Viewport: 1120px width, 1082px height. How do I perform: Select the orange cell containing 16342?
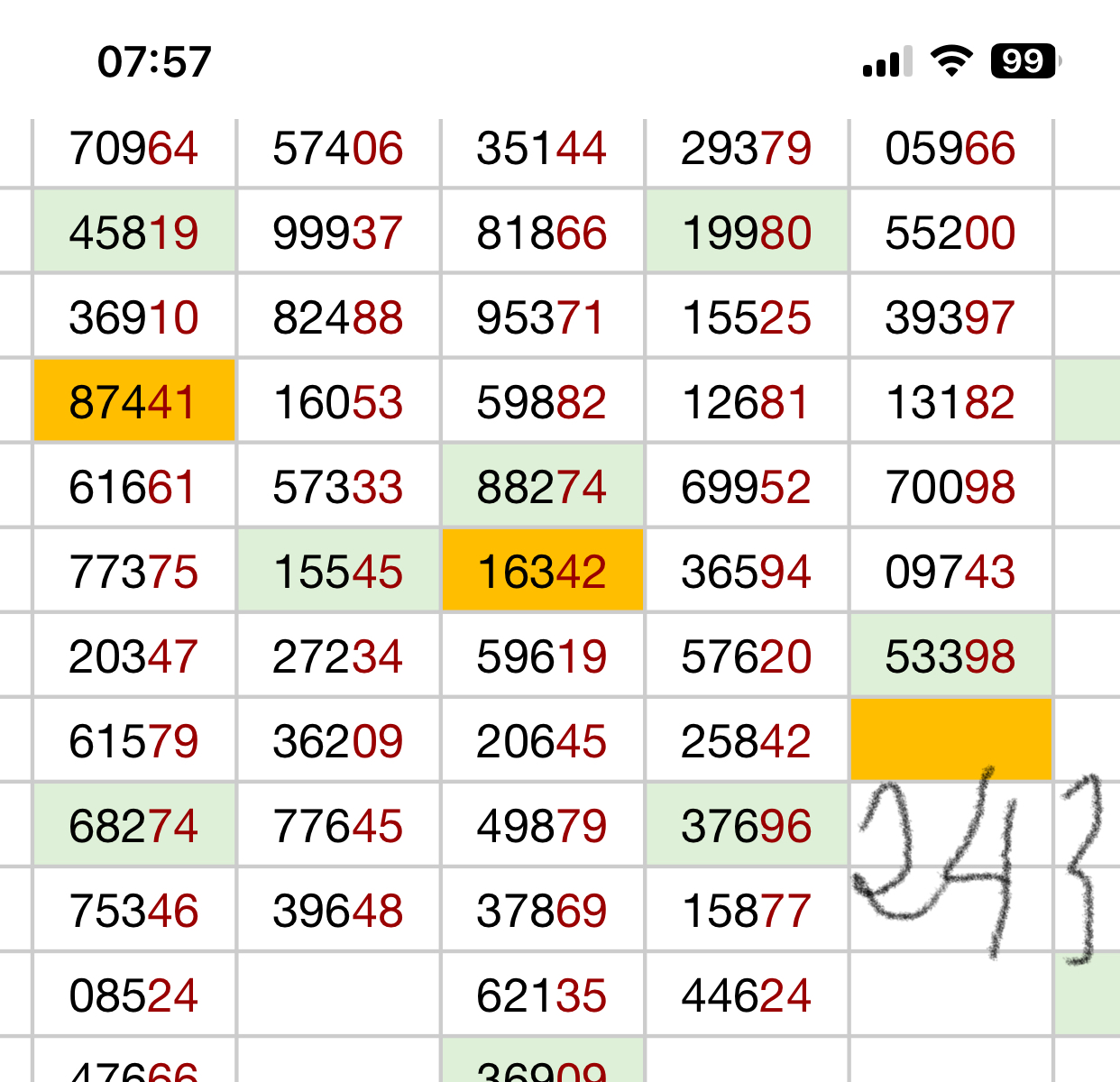coord(542,572)
